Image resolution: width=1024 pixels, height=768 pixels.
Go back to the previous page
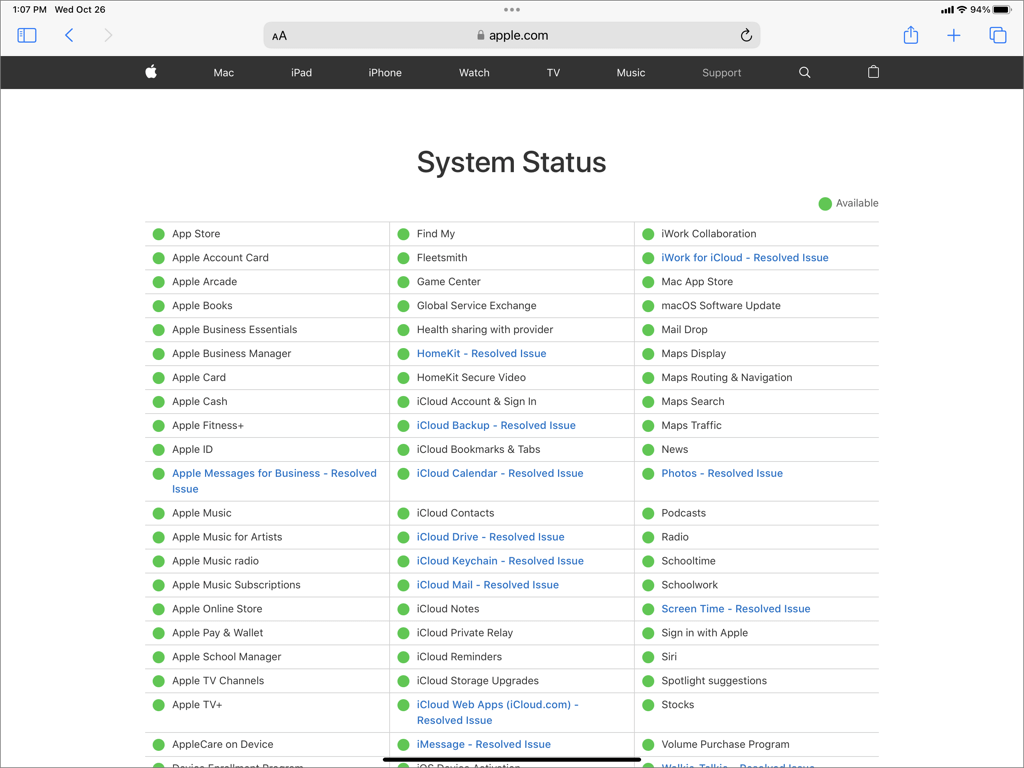click(x=69, y=35)
